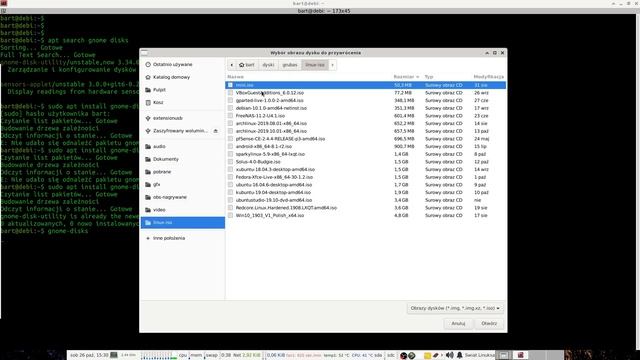
Task: Open the pobrane bookmark folder
Action: (x=182, y=172)
